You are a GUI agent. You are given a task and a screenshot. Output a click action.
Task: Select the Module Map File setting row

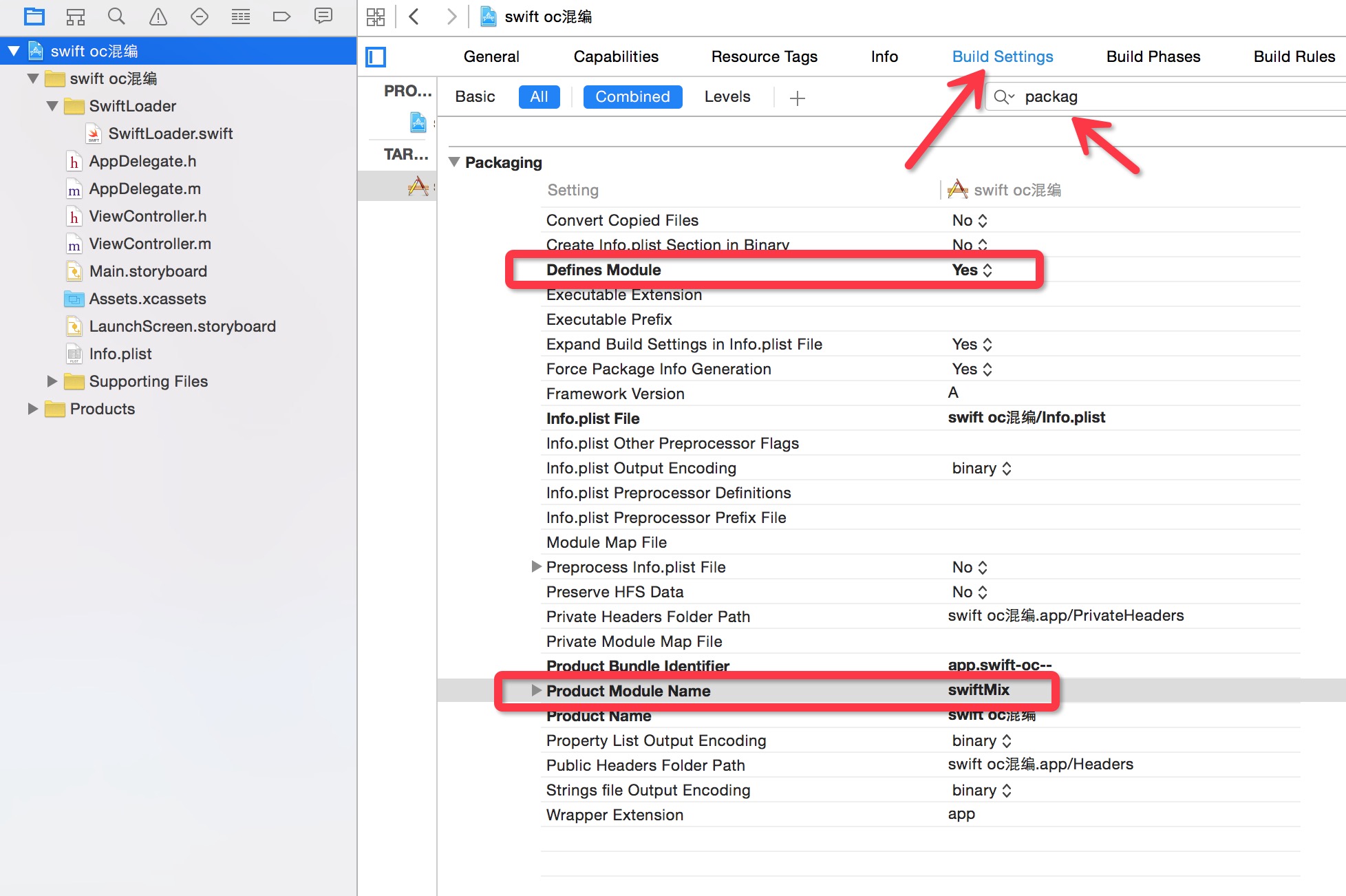pyautogui.click(x=920, y=542)
